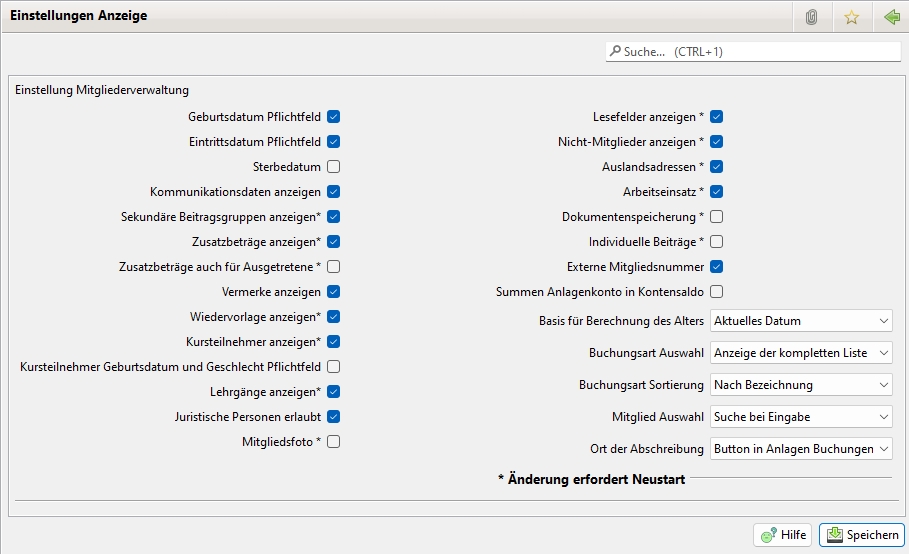The height and width of the screenshot is (554, 909).
Task: Disable the Geburtsdatum Pflichtfeld checkbox
Action: 334,117
